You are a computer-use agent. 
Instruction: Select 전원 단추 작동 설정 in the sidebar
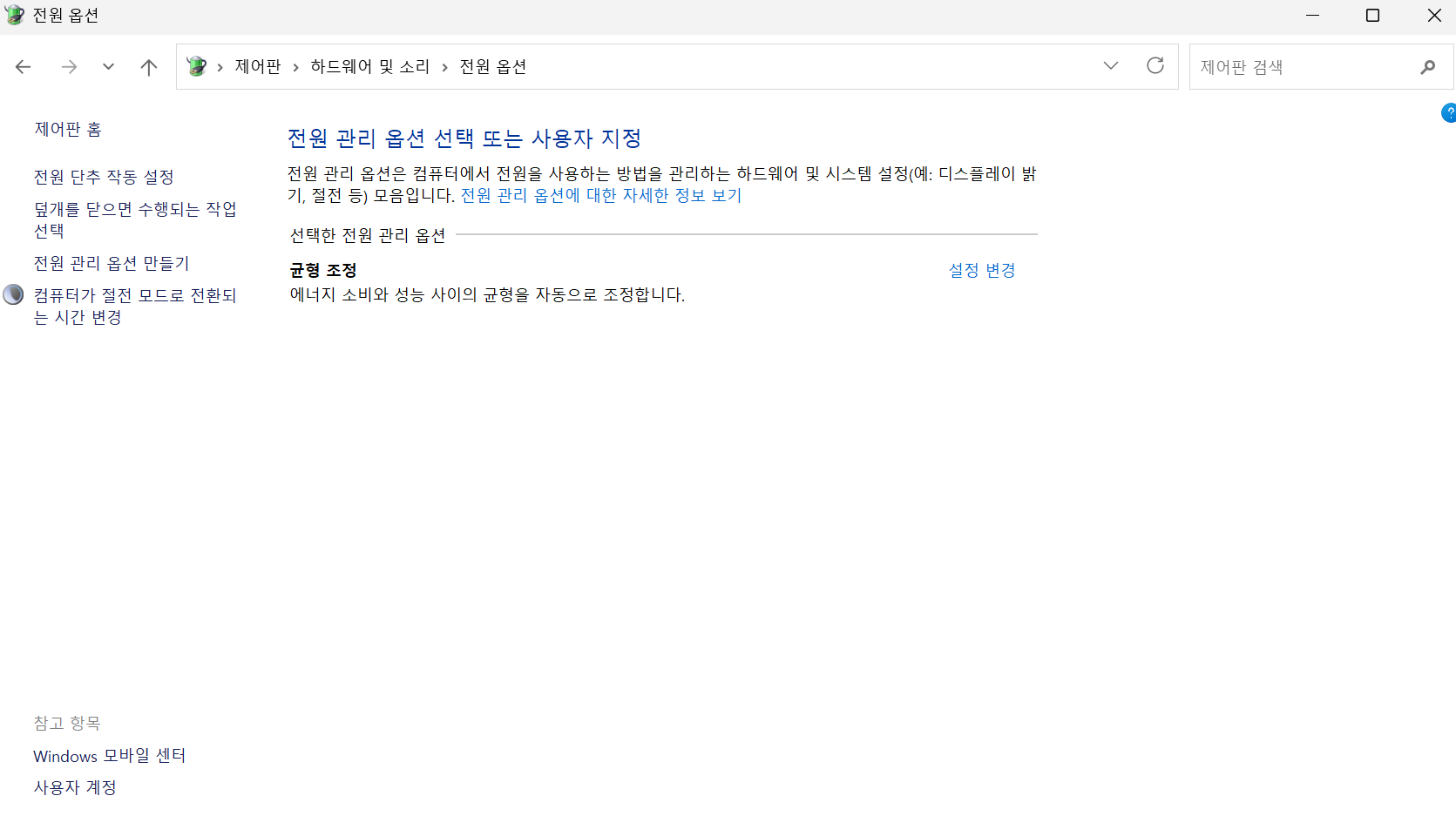click(103, 176)
